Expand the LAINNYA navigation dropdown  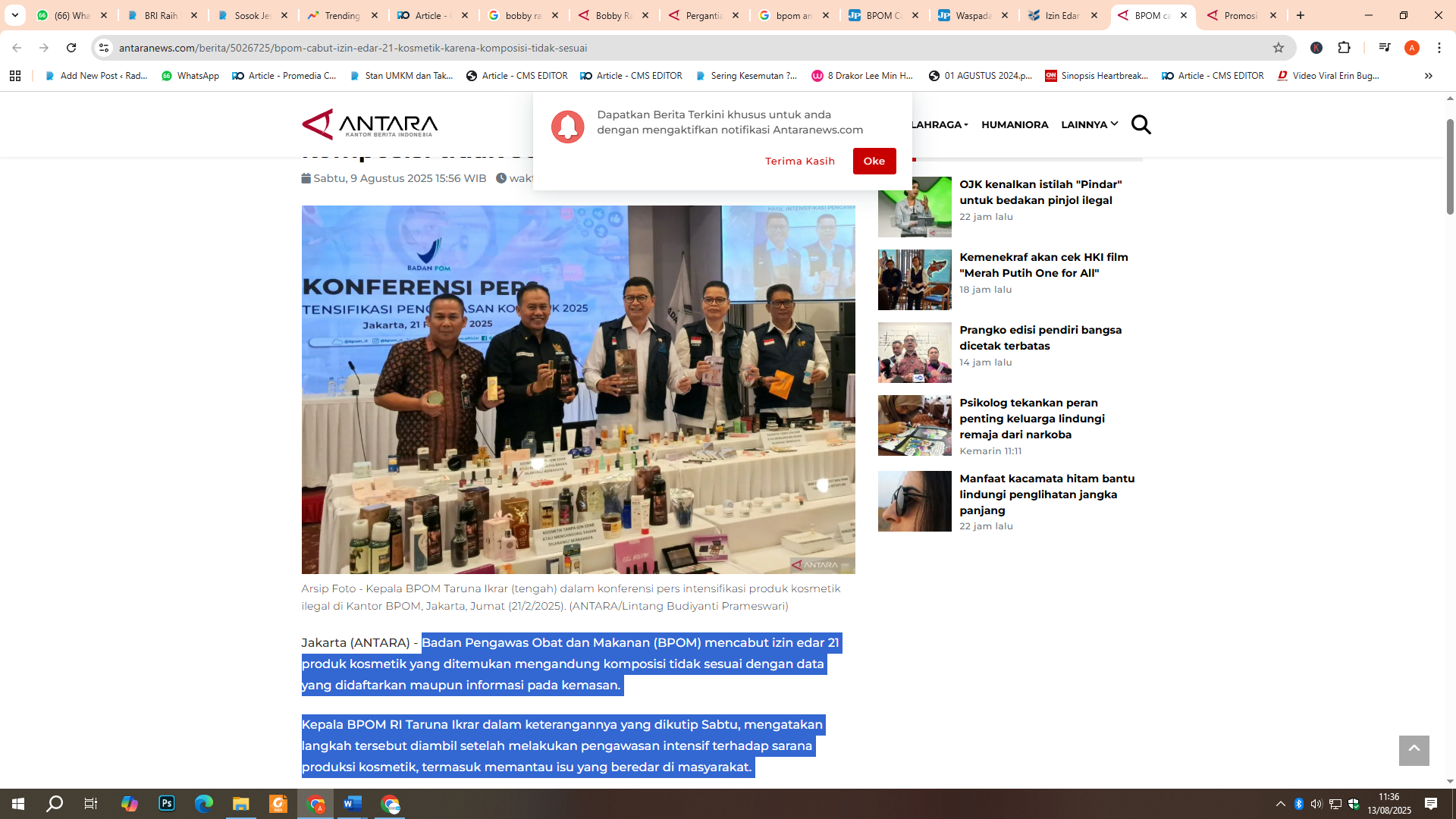(x=1089, y=124)
